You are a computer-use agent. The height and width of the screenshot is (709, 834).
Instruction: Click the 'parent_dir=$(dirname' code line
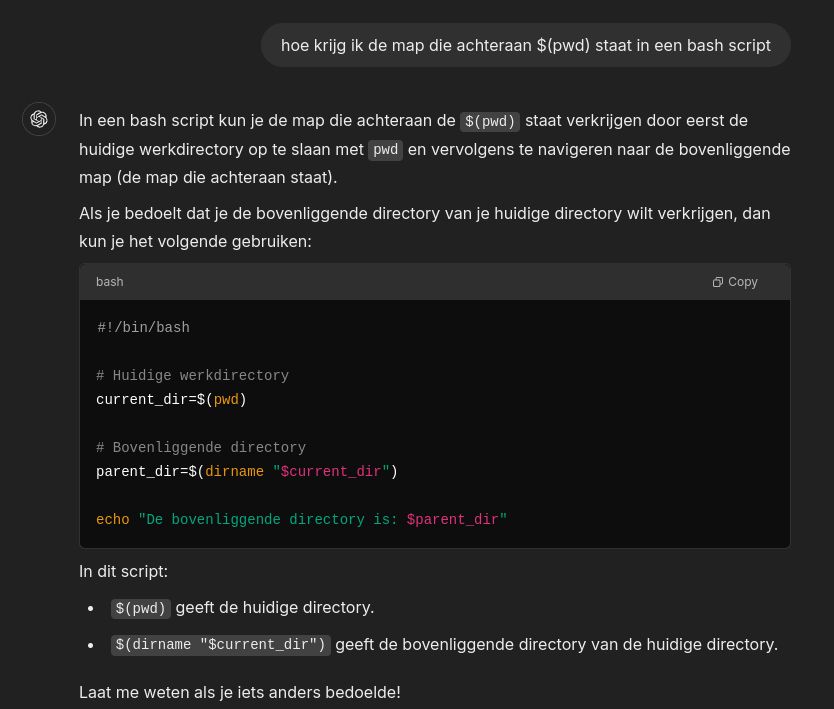[247, 471]
